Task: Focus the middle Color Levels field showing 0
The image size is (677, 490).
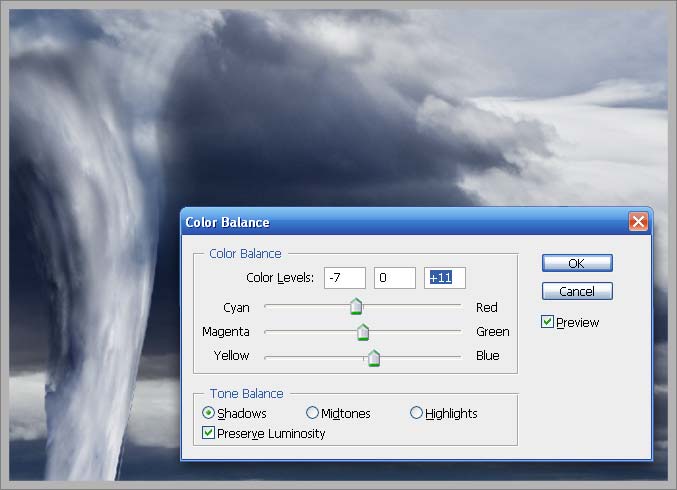Action: pos(394,277)
